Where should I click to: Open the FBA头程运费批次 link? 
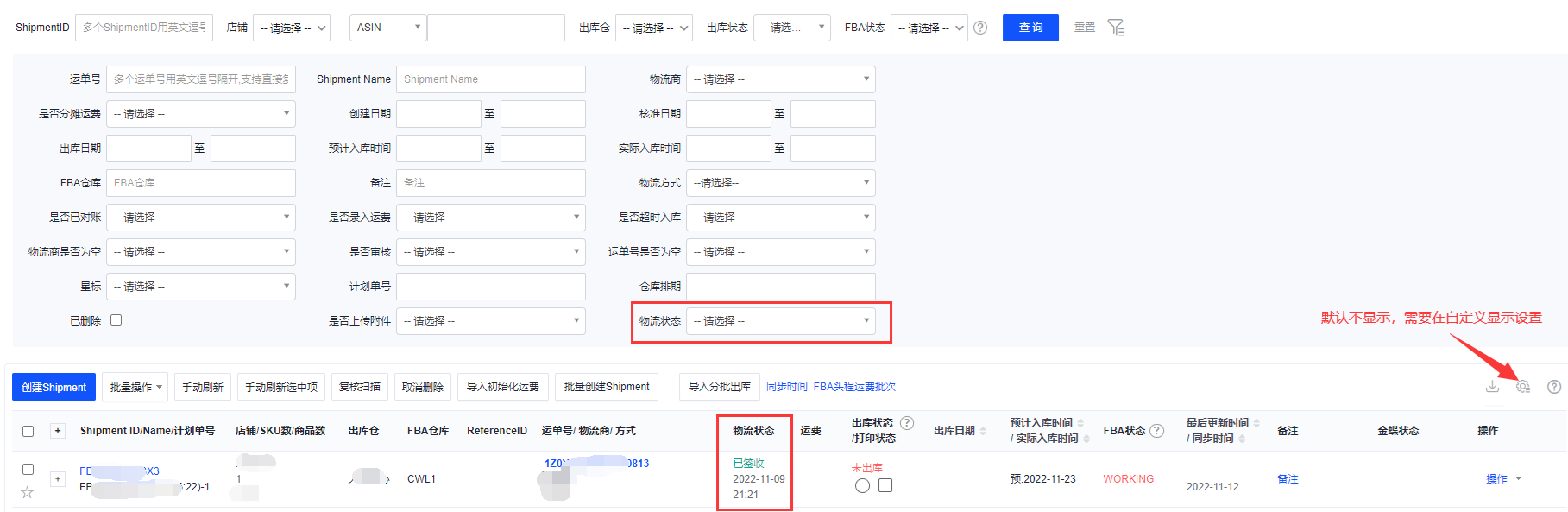click(854, 387)
